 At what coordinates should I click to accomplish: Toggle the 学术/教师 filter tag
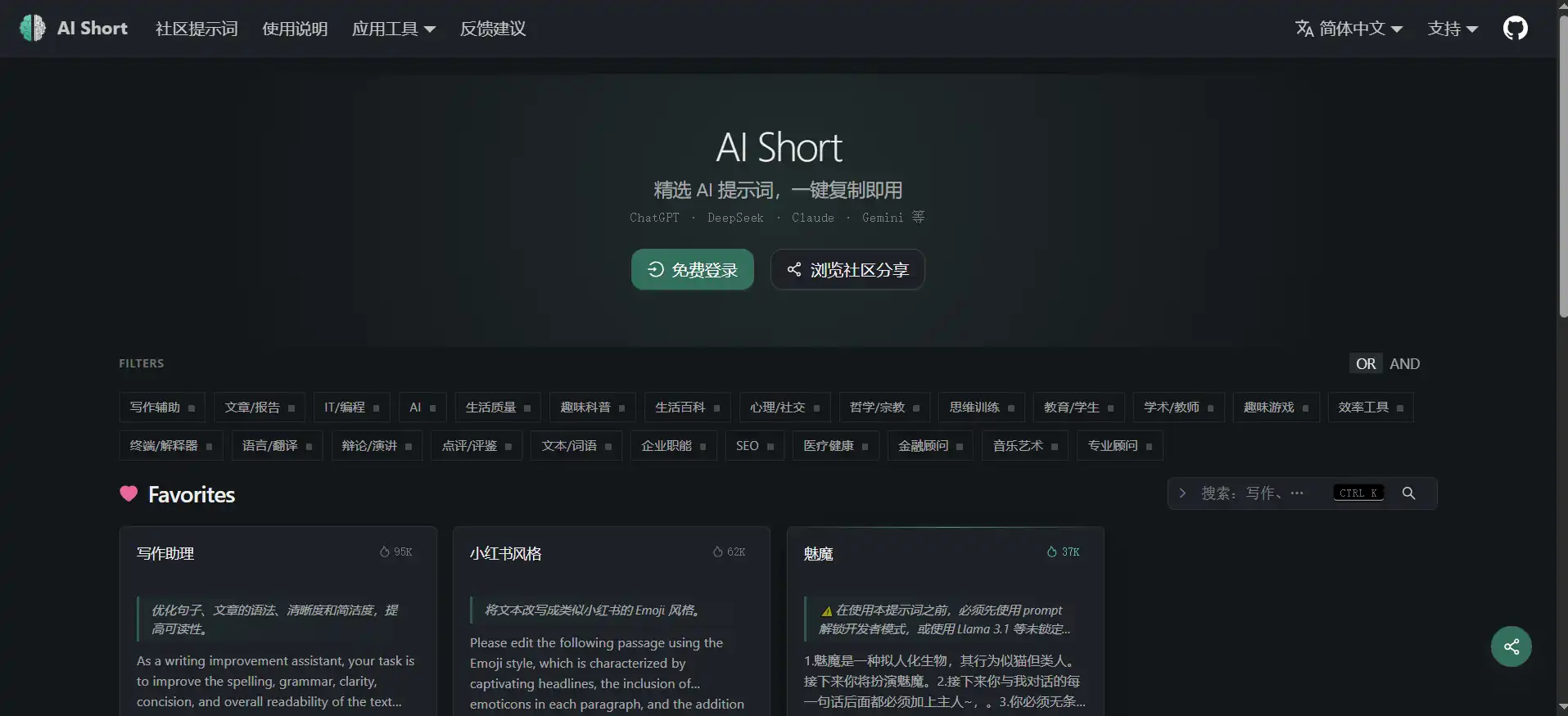tap(1178, 407)
